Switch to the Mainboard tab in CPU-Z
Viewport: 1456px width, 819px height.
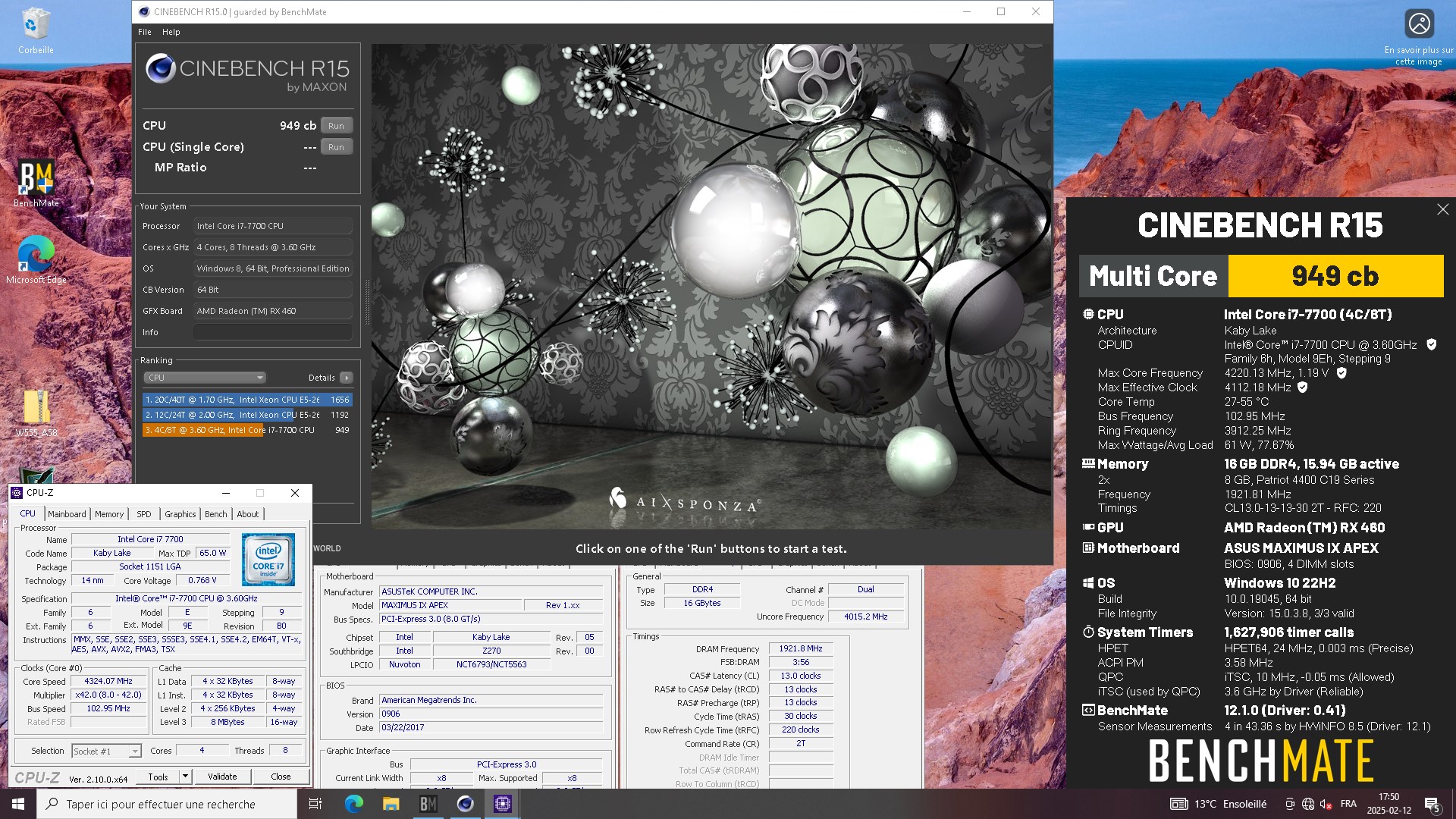click(67, 514)
